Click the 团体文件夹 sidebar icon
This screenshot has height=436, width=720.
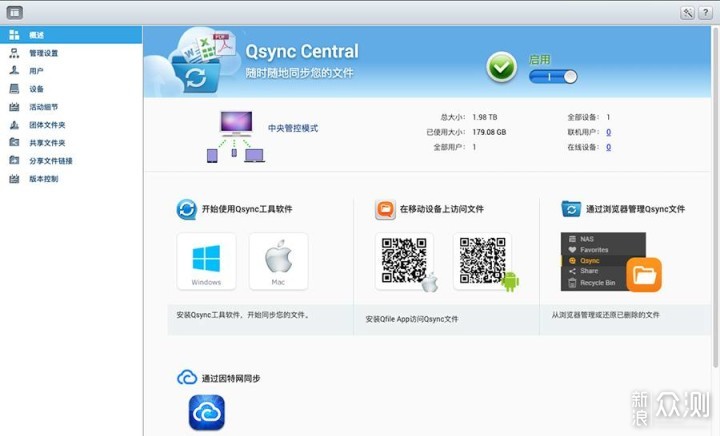[x=14, y=124]
